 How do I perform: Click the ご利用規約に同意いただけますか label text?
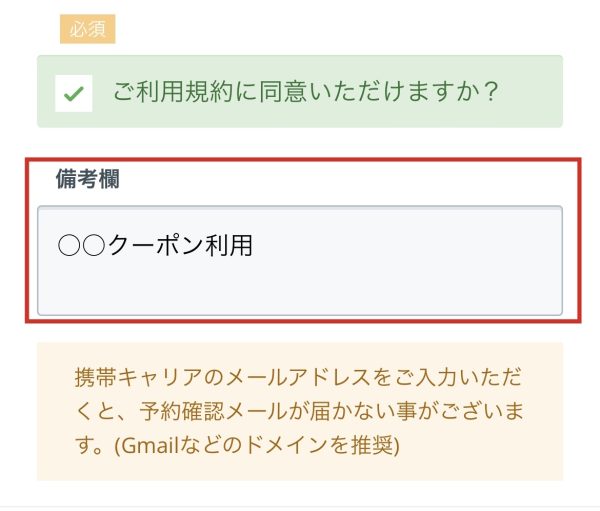305,92
